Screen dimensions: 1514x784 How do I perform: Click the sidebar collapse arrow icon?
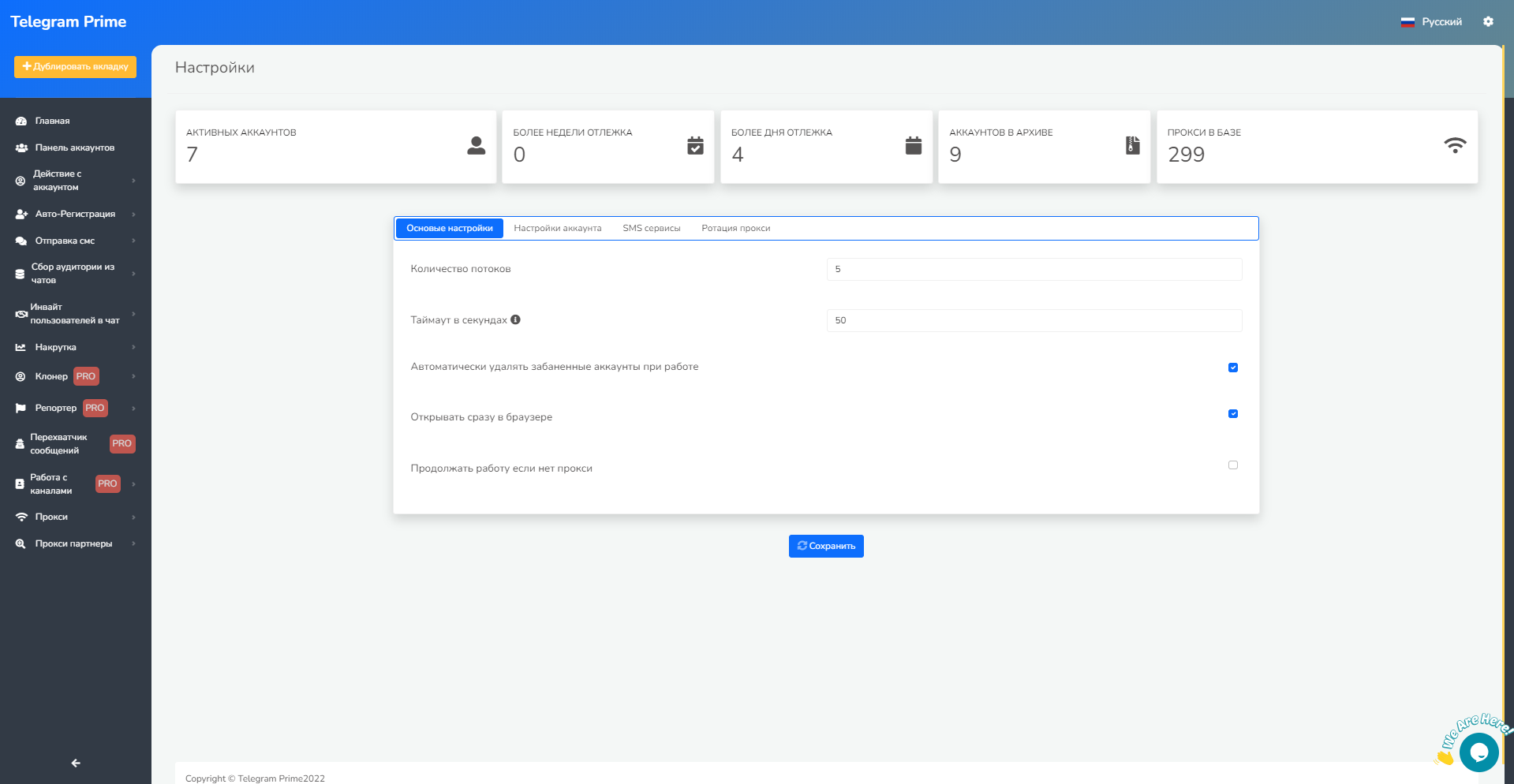point(76,763)
